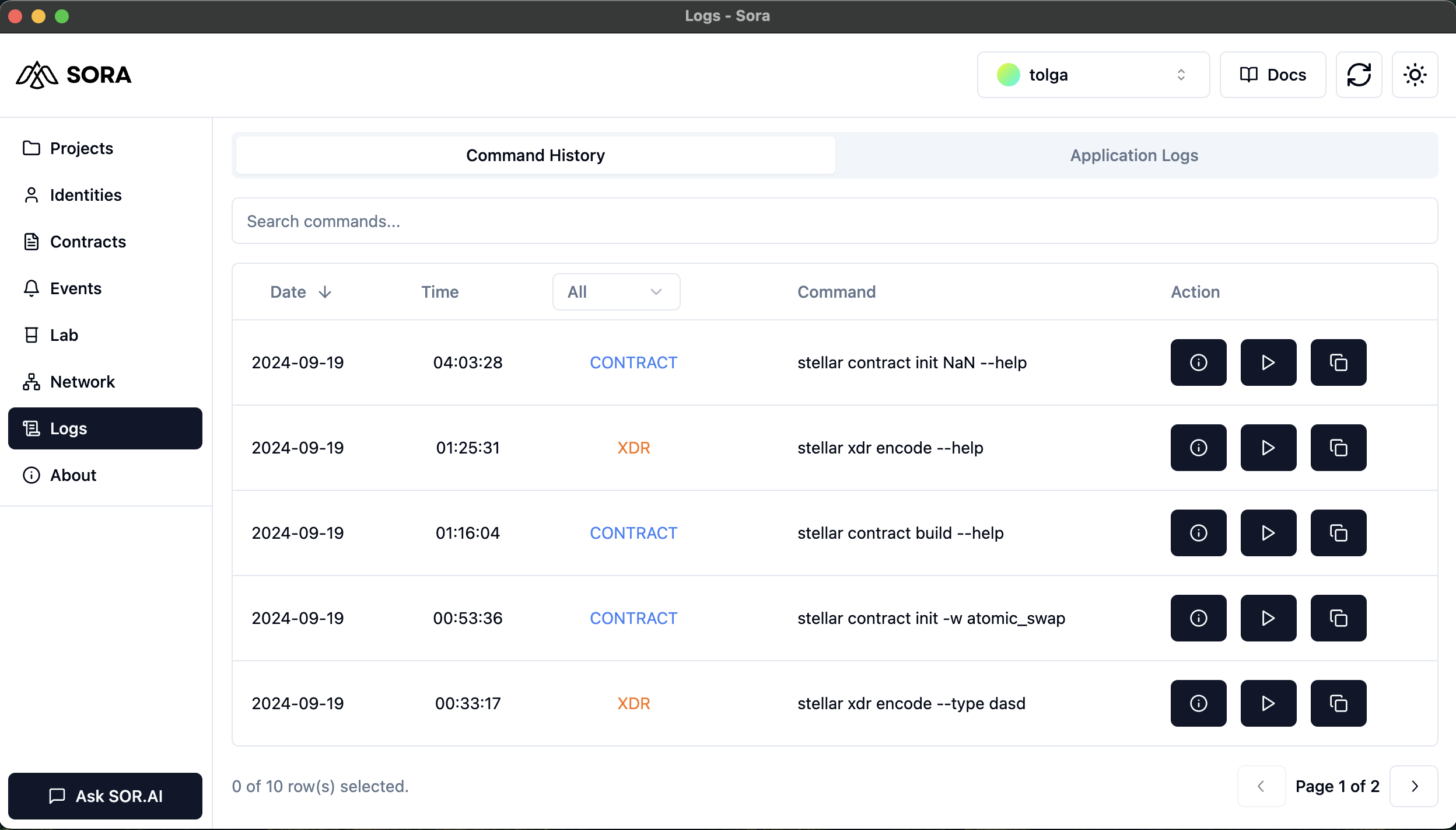
Task: Click the play icon for stellar contract build
Action: click(x=1268, y=533)
